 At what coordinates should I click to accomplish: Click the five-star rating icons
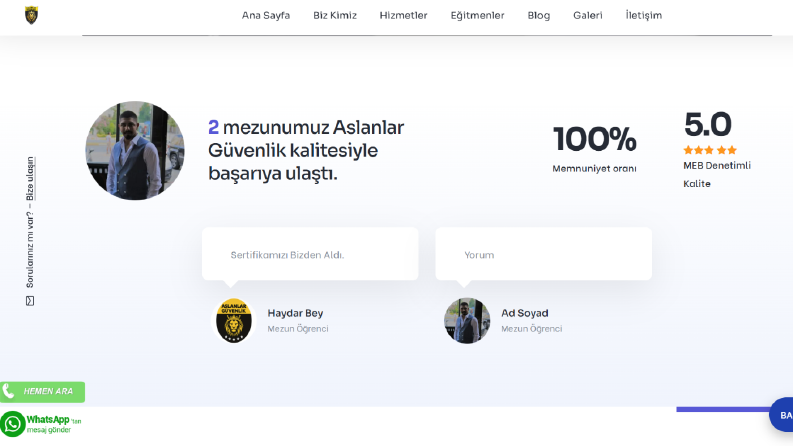(710, 150)
